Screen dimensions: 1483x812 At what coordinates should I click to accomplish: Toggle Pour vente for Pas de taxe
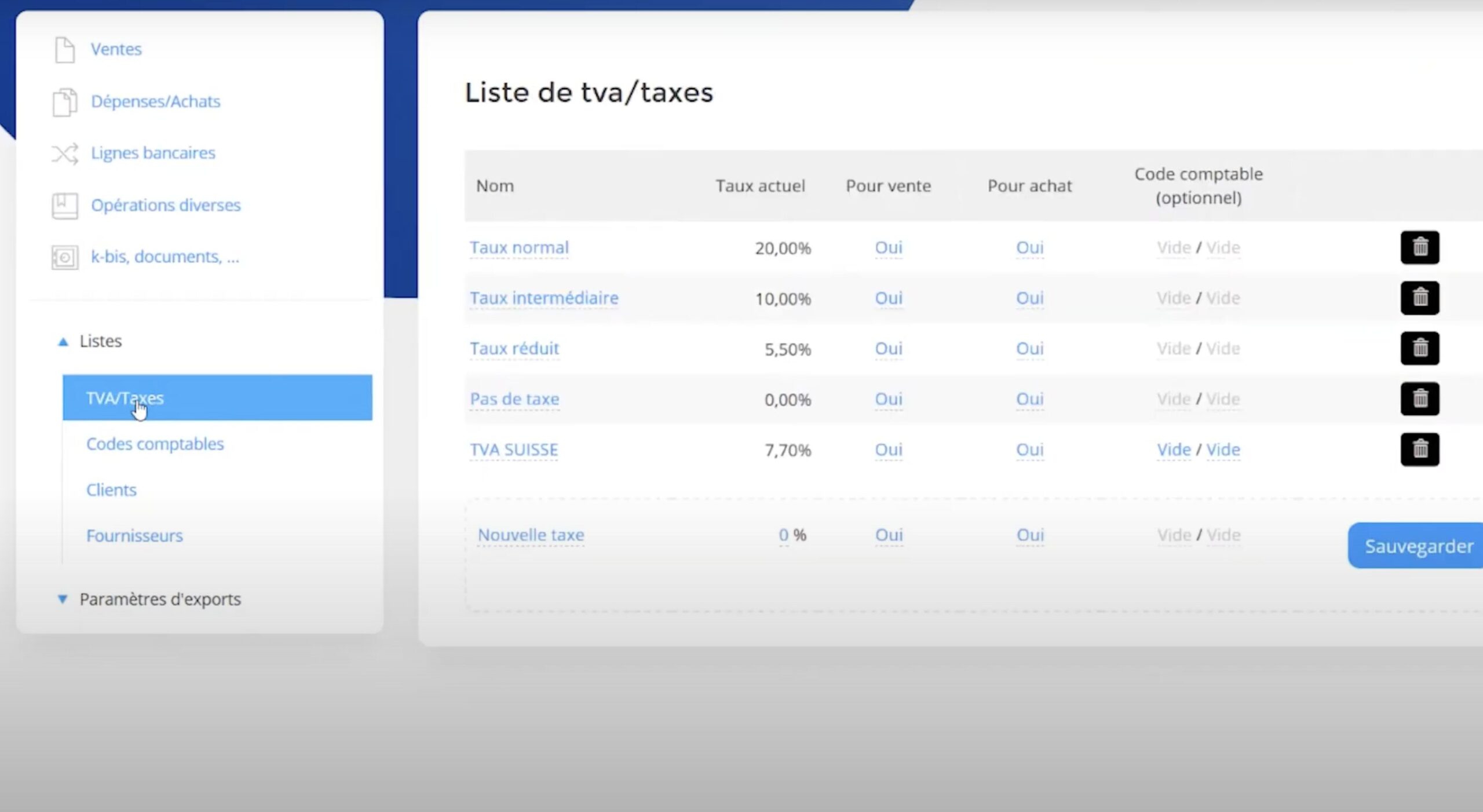click(x=889, y=399)
